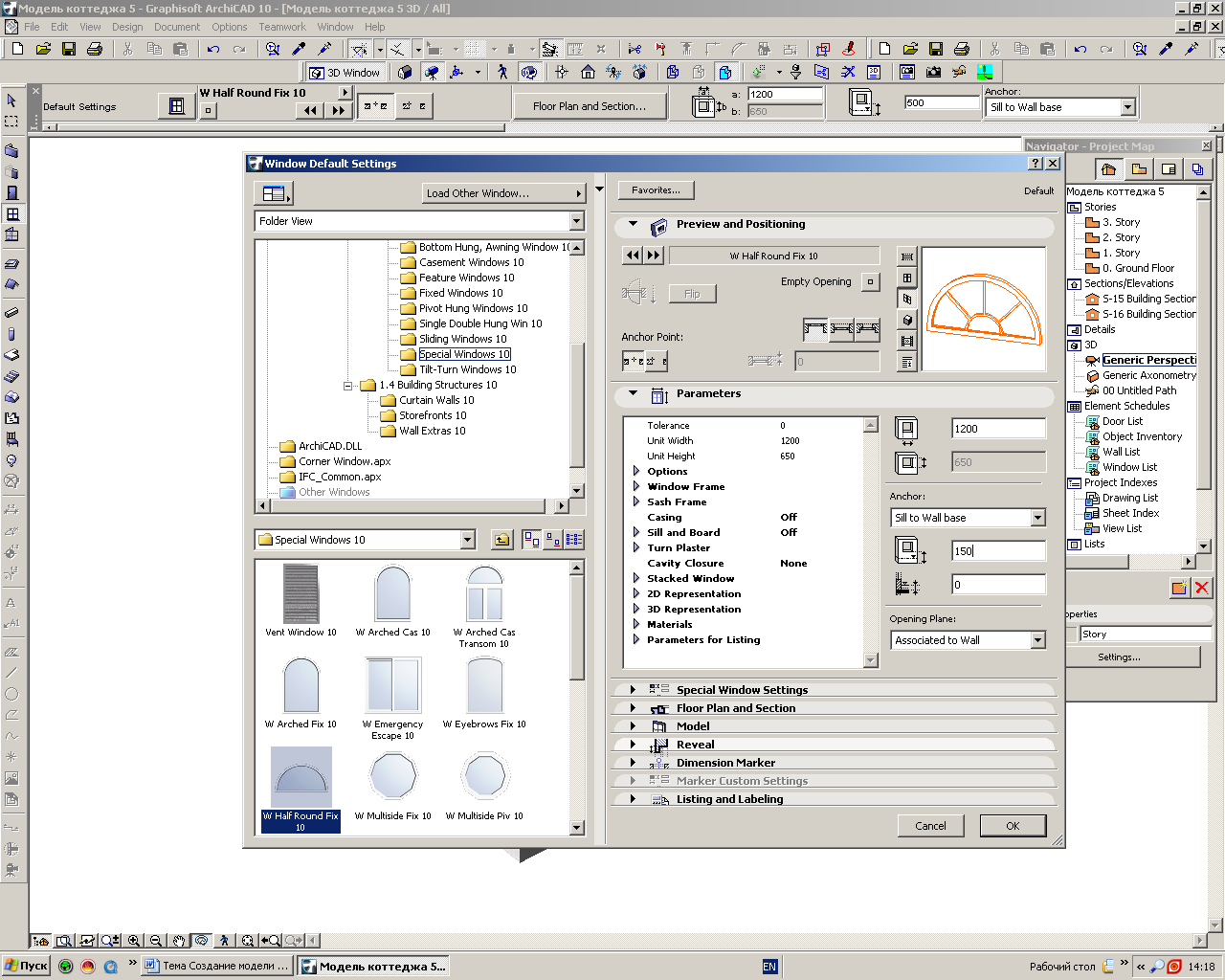Open Sill to Wall base anchor dropdown in dialog
The width and height of the screenshot is (1225, 980).
point(1037,518)
